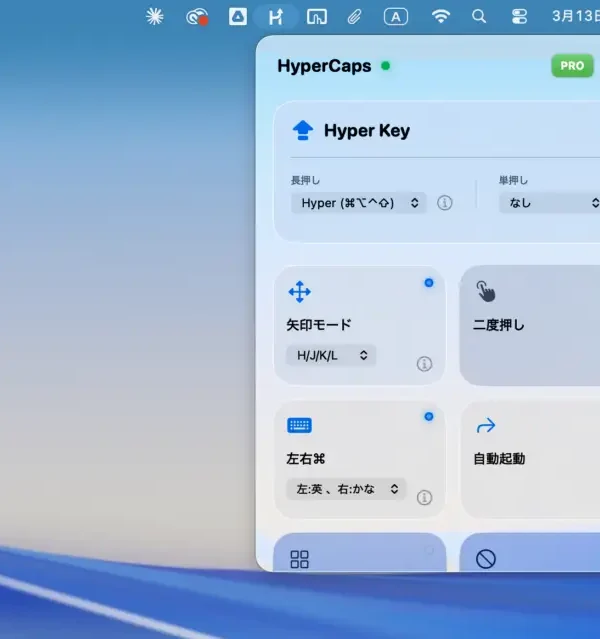Open the H/J/K/L dropdown

[x=331, y=355]
